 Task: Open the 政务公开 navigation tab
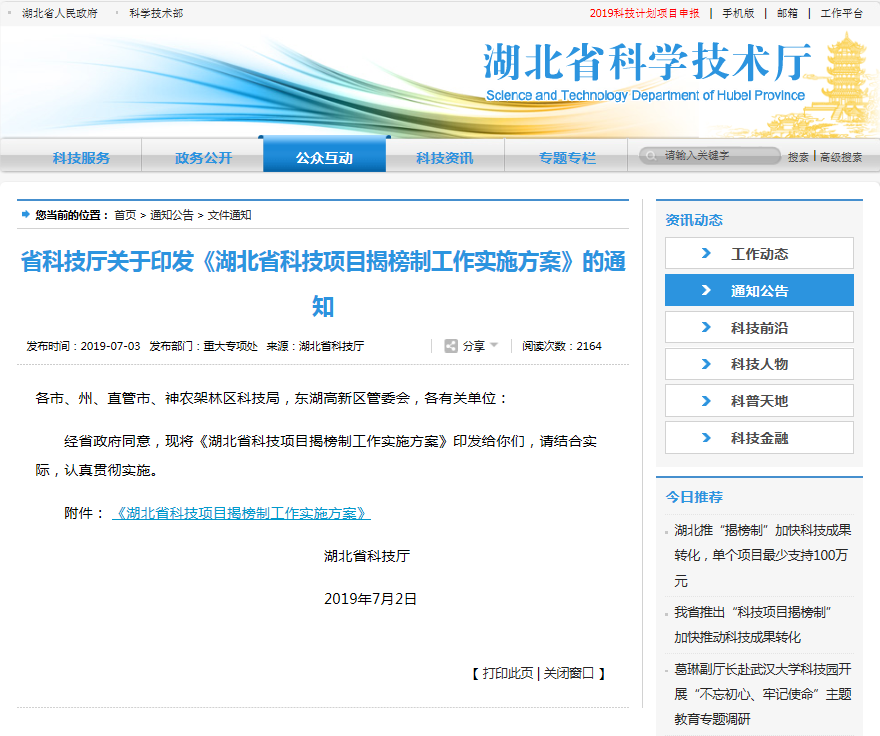(203, 158)
